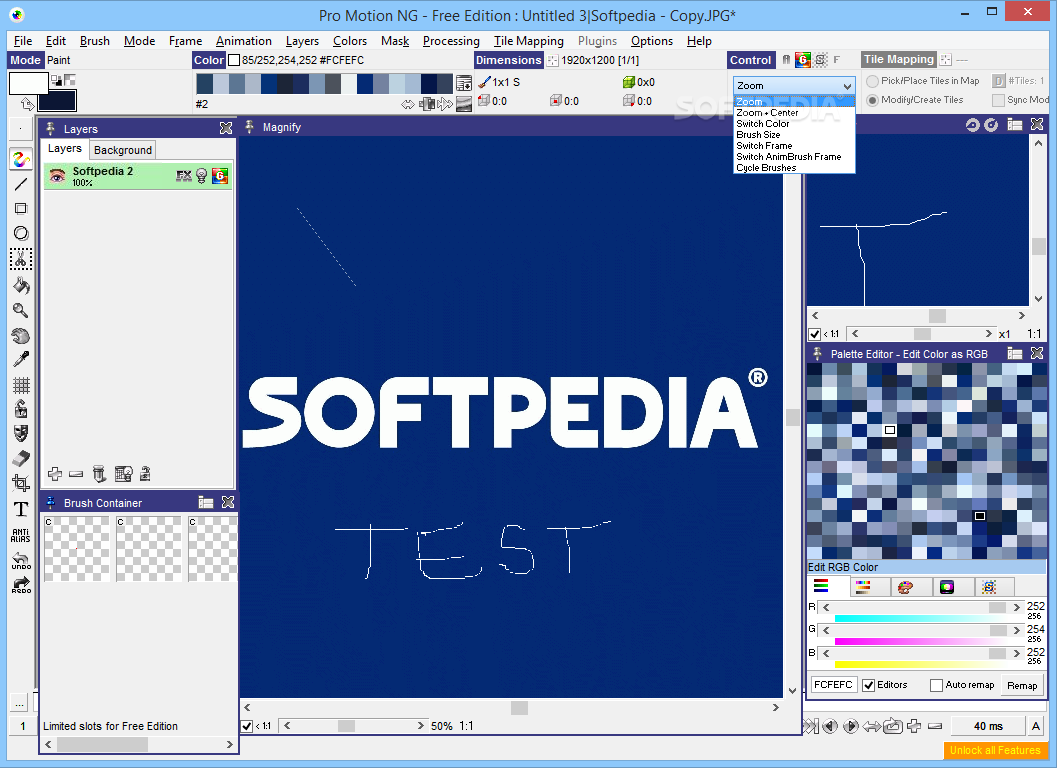Click first empty Brush Container slot
The width and height of the screenshot is (1058, 768).
tap(76, 549)
